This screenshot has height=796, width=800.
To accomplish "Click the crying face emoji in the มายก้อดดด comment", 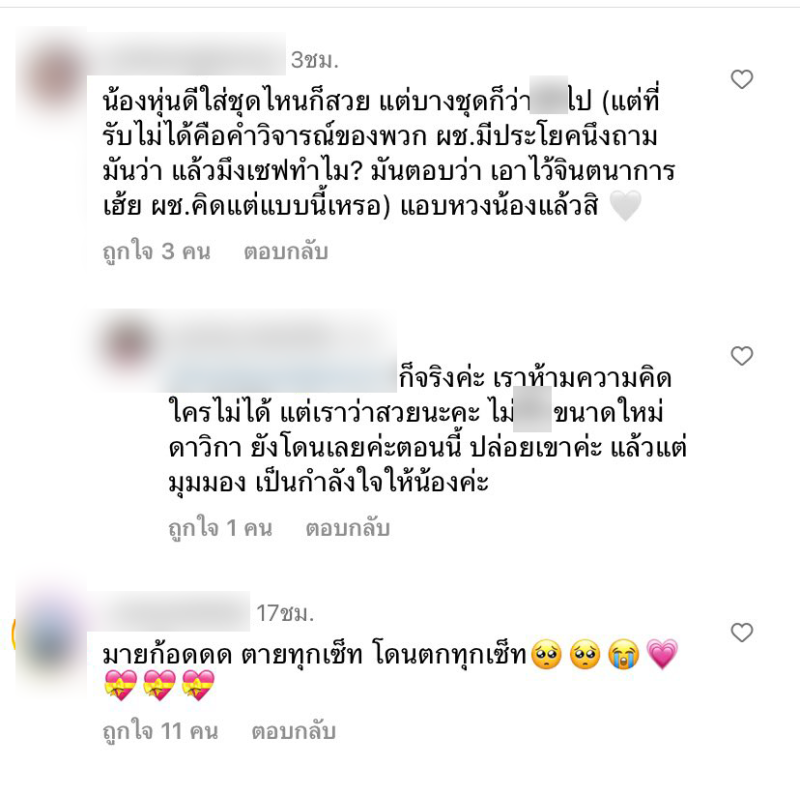I will click(x=623, y=655).
